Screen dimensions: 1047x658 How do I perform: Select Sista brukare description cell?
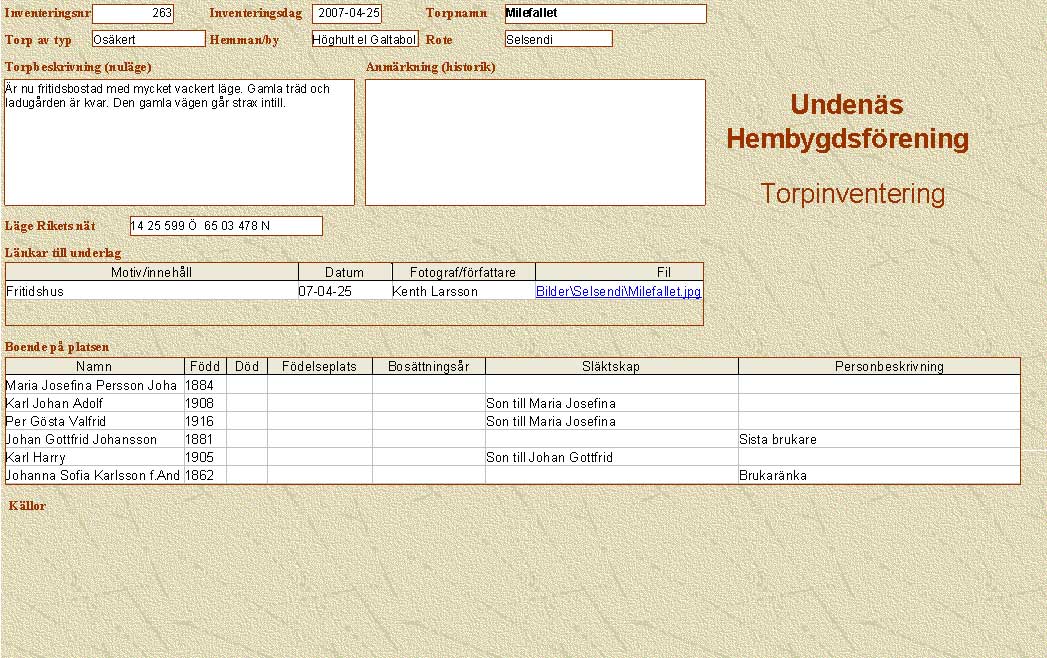878,439
